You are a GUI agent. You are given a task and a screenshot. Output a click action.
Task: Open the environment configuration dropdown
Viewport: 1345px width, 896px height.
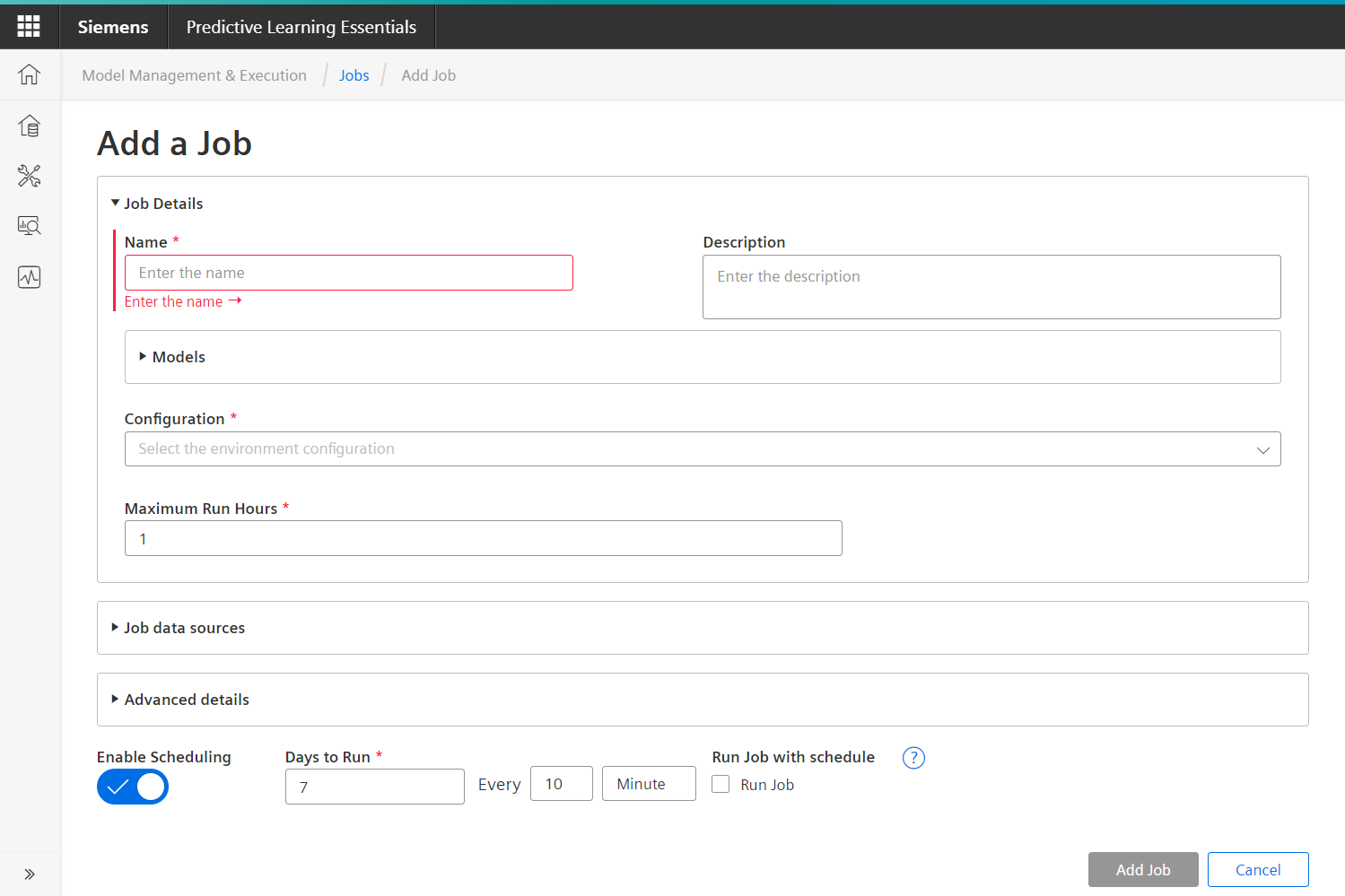(x=703, y=448)
